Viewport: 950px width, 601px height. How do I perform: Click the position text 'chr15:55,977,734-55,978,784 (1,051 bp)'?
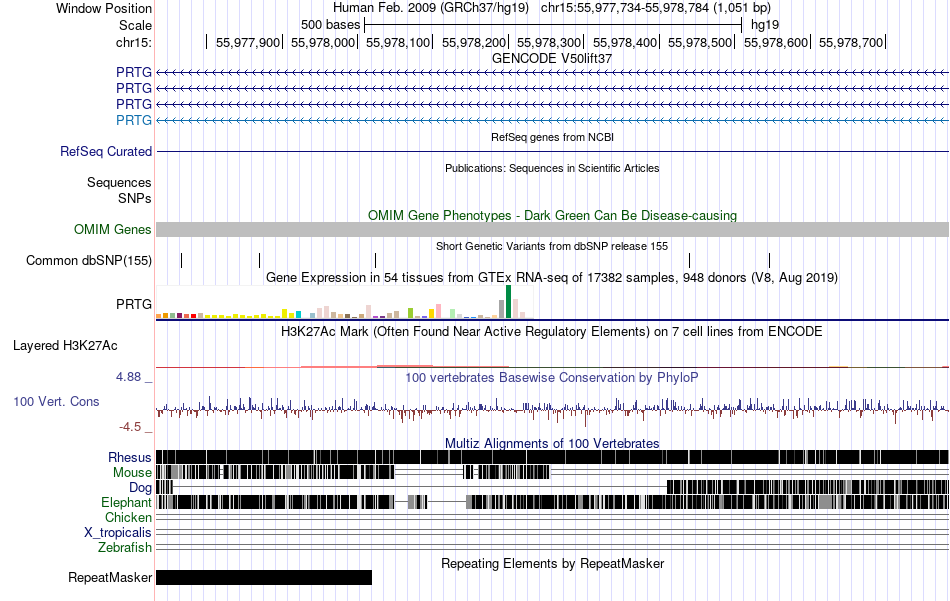(656, 8)
